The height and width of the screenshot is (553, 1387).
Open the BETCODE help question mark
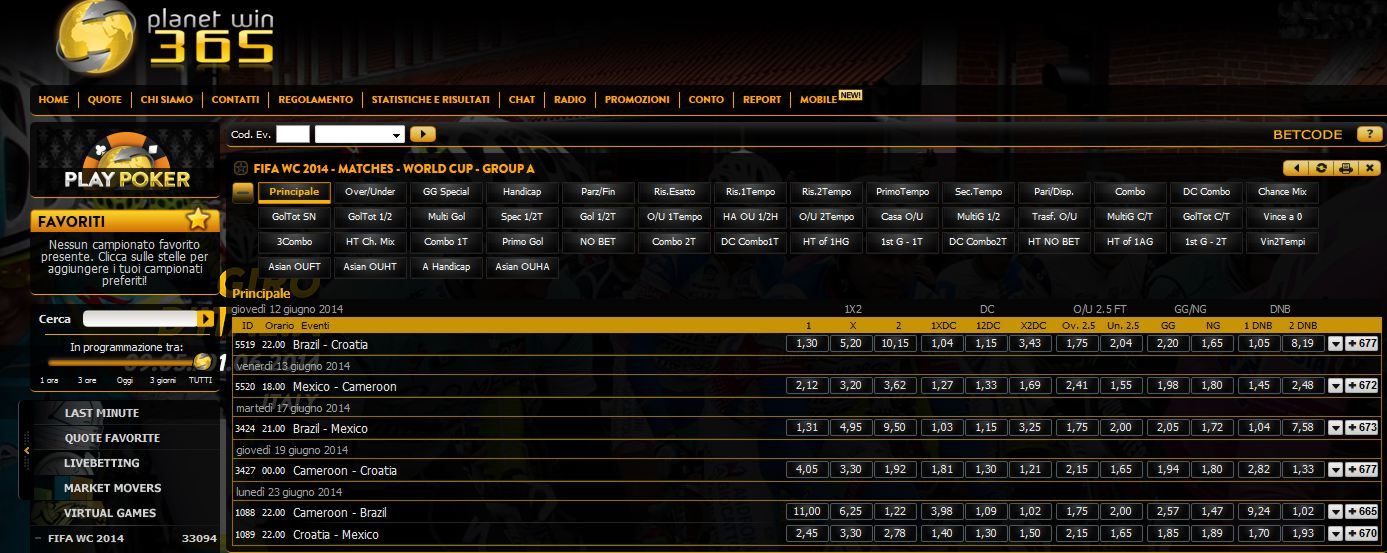tap(1369, 134)
